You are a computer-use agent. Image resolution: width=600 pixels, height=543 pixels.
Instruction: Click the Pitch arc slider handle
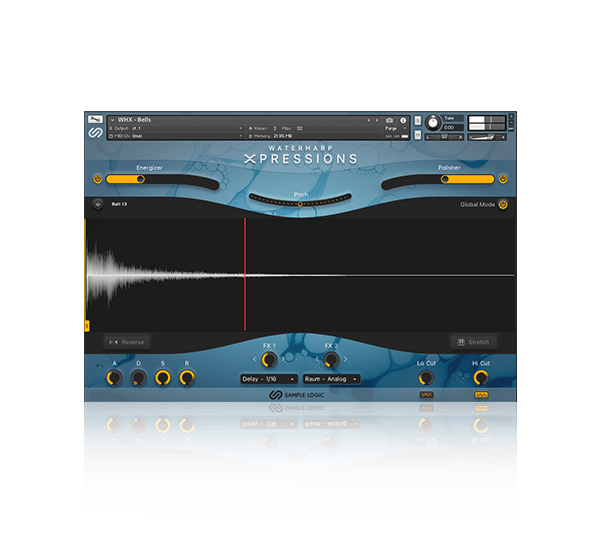pyautogui.click(x=300, y=204)
